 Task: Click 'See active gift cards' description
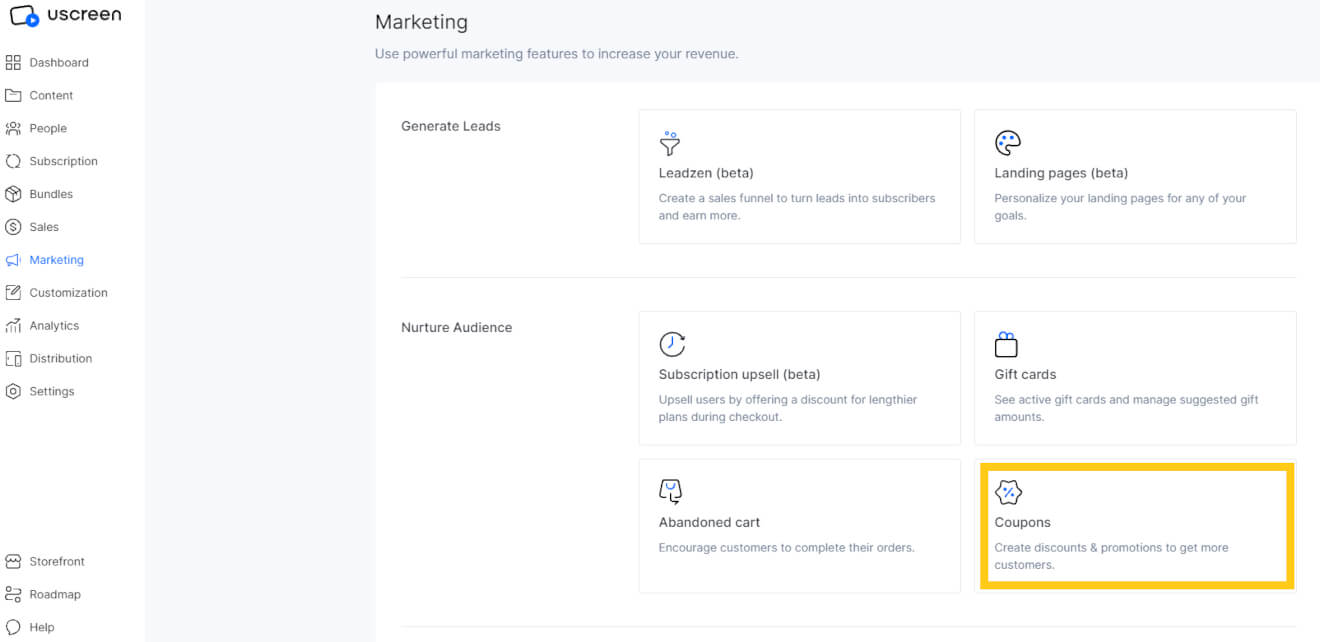click(1126, 409)
